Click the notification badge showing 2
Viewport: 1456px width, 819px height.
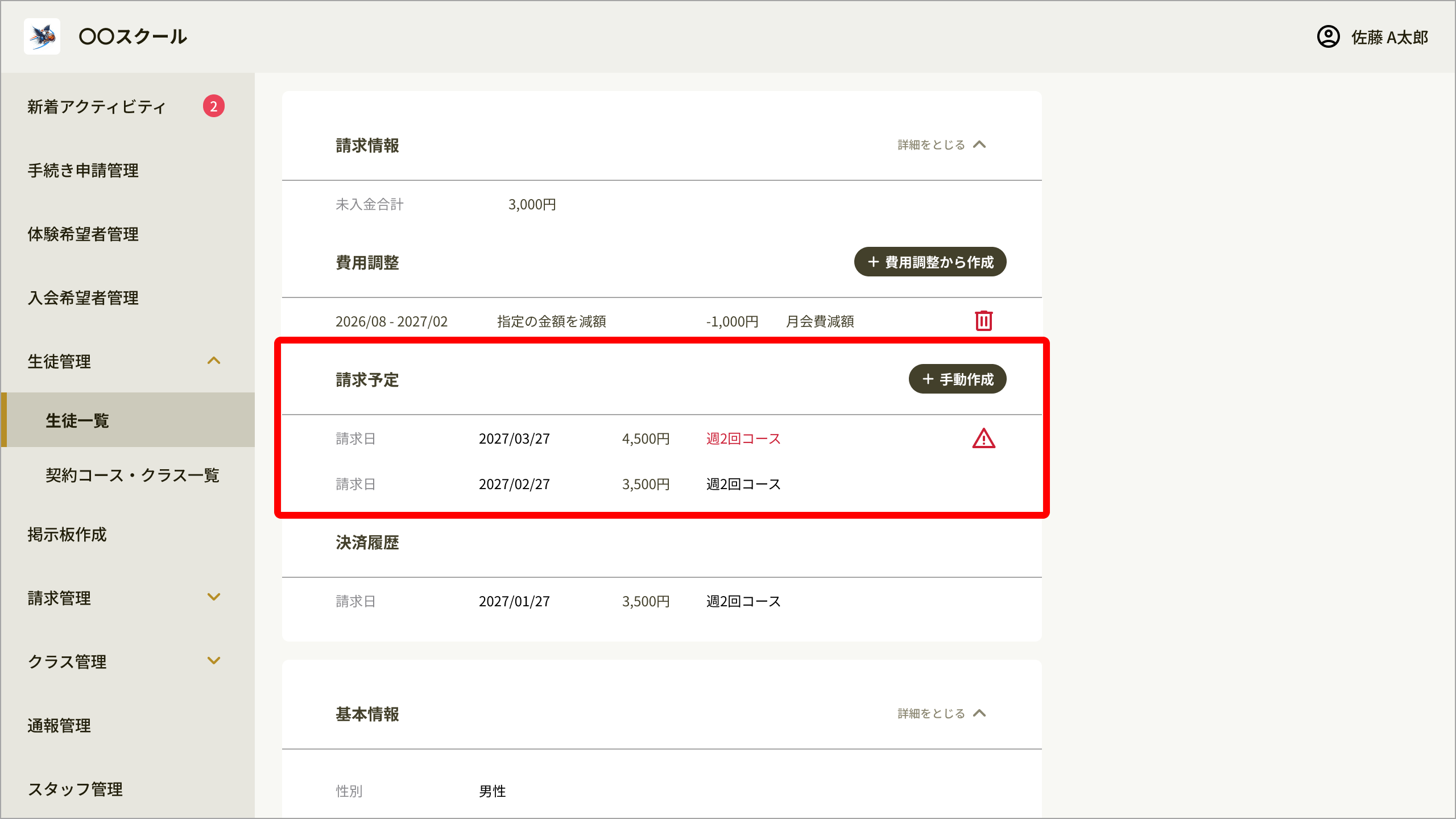[x=213, y=106]
